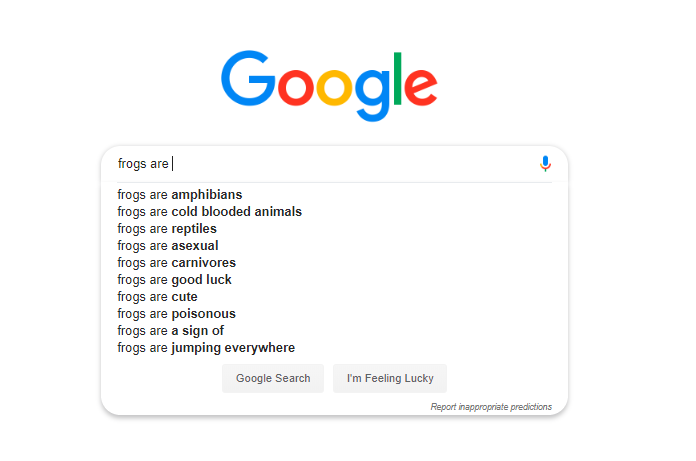The width and height of the screenshot is (696, 461).
Task: Click the voice search microphone icon
Action: coord(545,164)
